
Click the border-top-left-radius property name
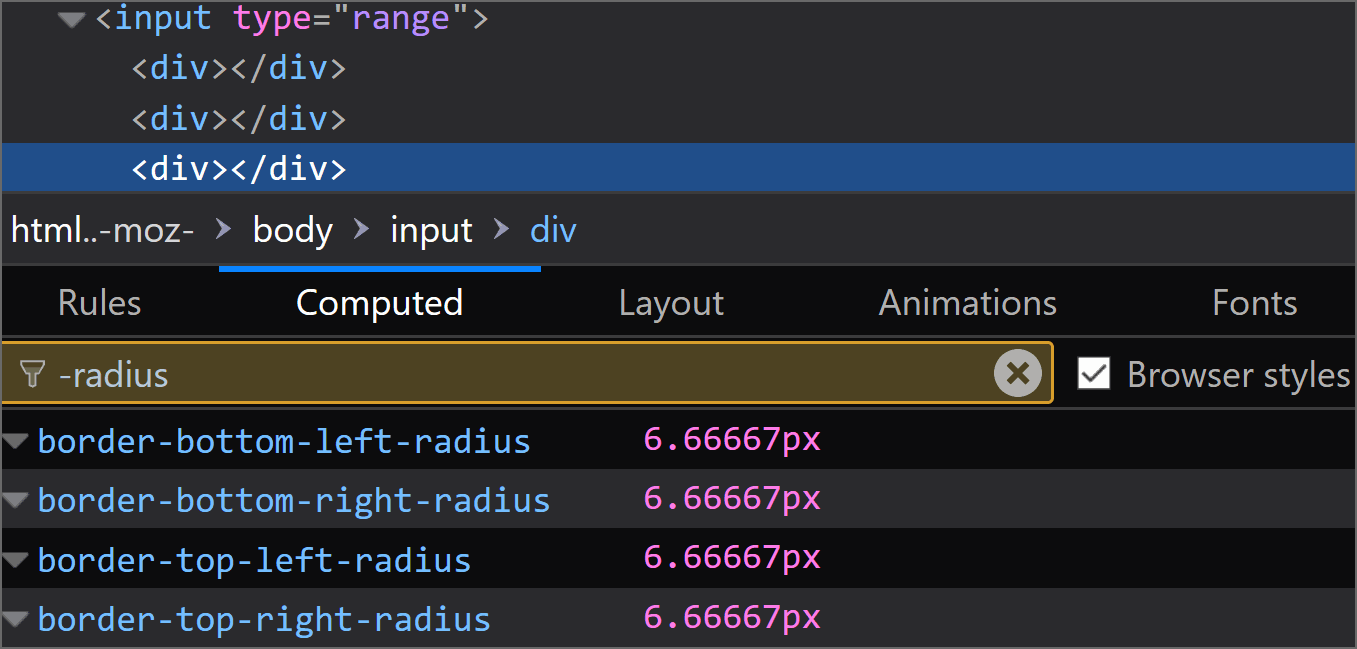pos(254,560)
